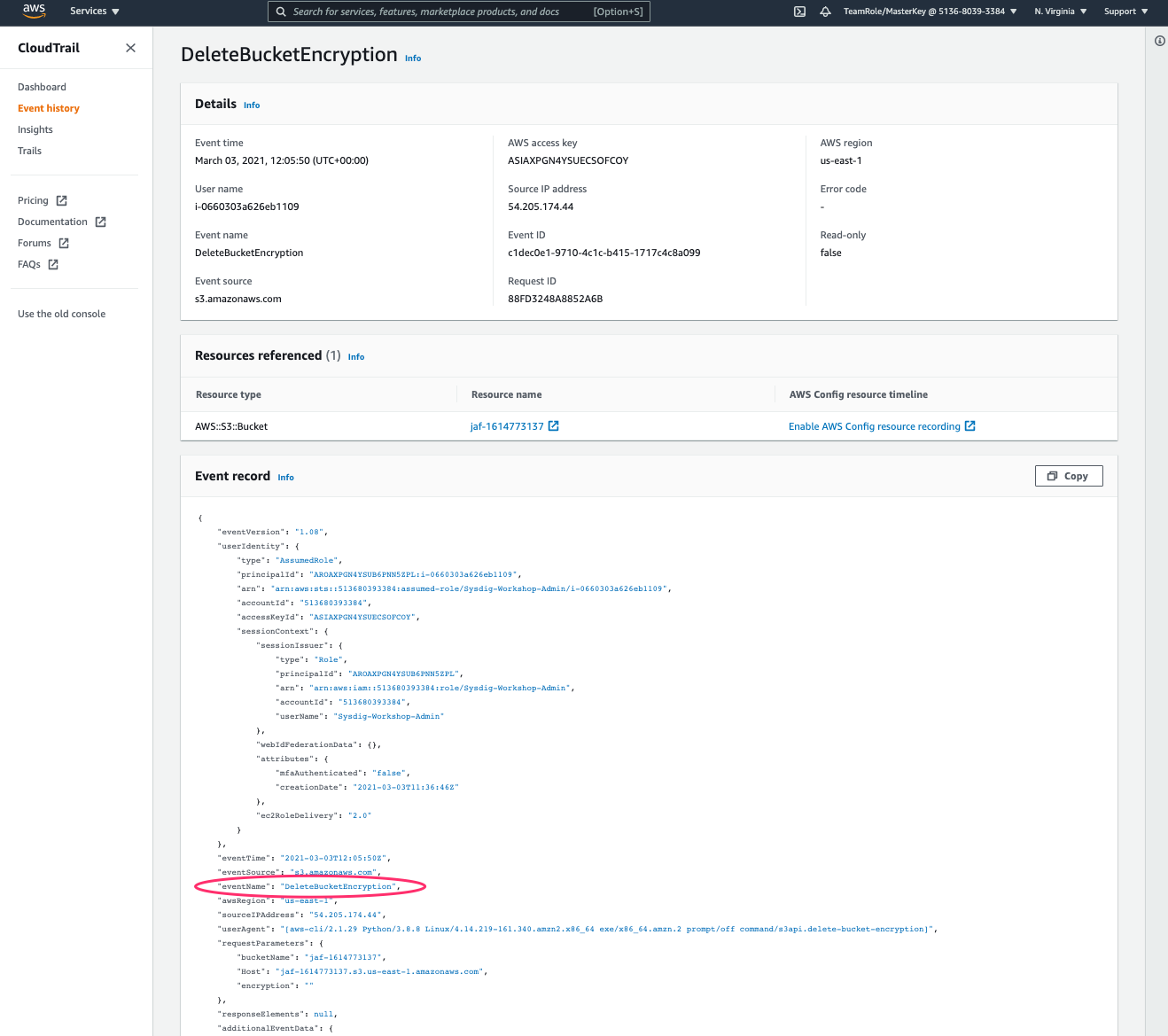The height and width of the screenshot is (1036, 1168).
Task: Expand the Services menu
Action: click(x=94, y=12)
